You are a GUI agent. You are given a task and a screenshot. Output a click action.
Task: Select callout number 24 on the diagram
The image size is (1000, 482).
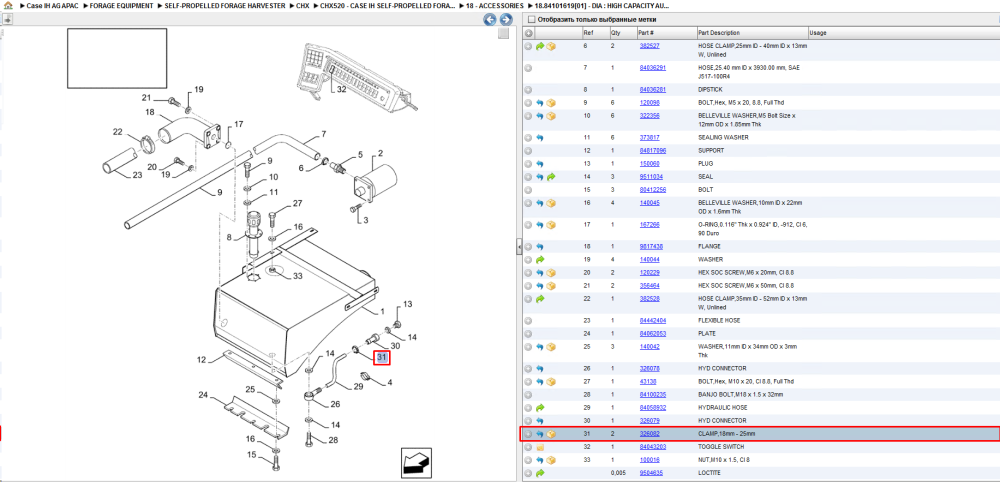click(203, 395)
